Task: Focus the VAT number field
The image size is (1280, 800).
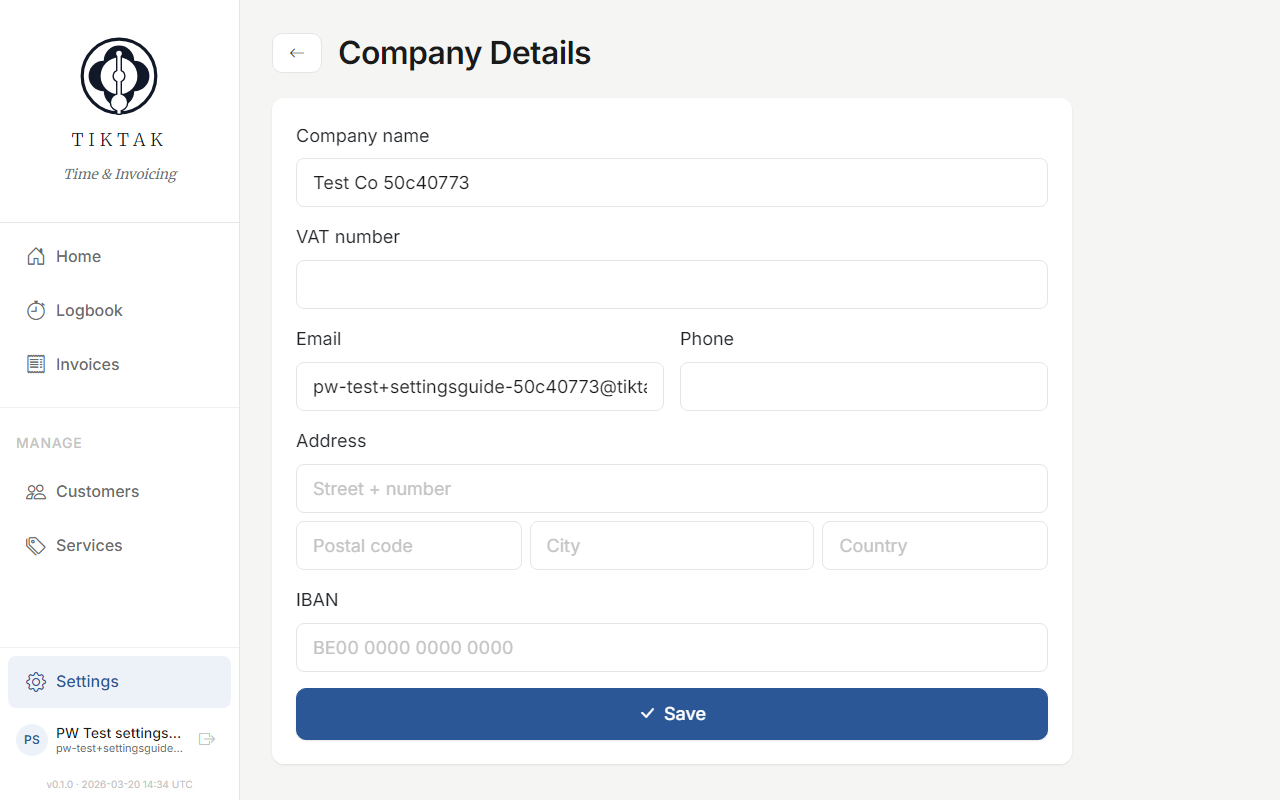Action: 671,284
